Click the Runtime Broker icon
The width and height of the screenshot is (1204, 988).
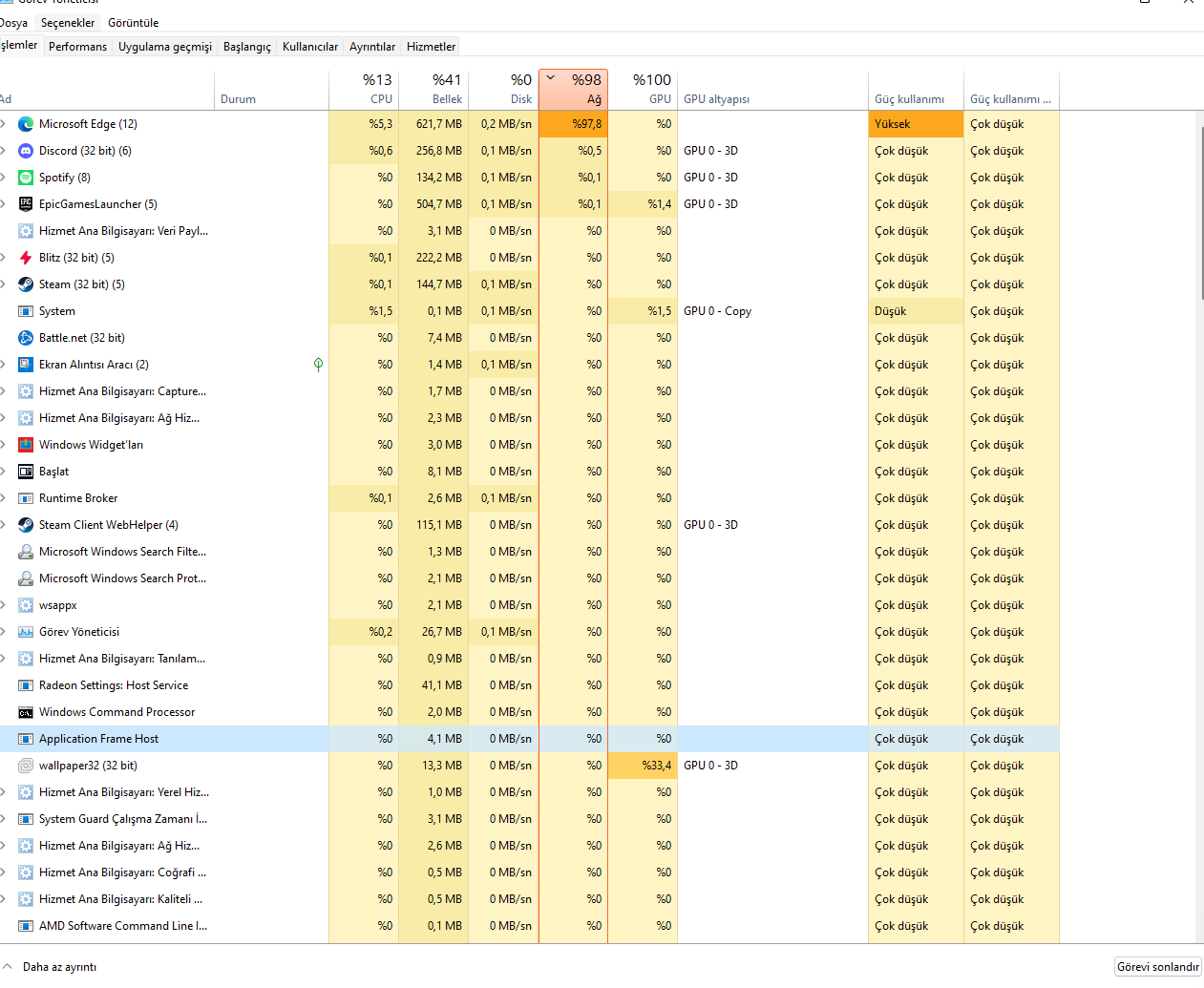[26, 498]
